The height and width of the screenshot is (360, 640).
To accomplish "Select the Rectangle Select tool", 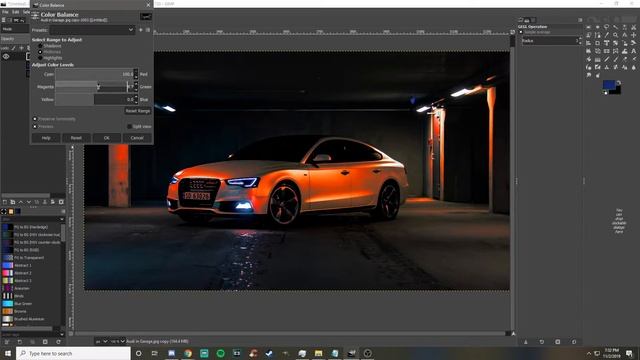I will coord(589,27).
